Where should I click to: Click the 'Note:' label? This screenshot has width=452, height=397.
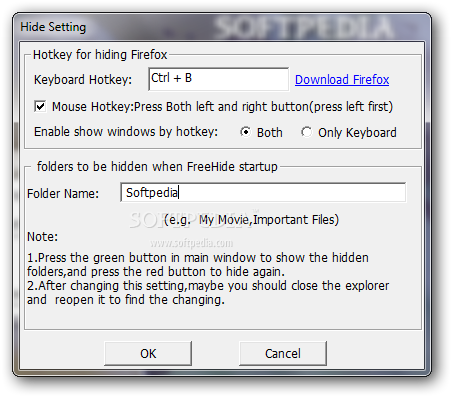tap(42, 237)
